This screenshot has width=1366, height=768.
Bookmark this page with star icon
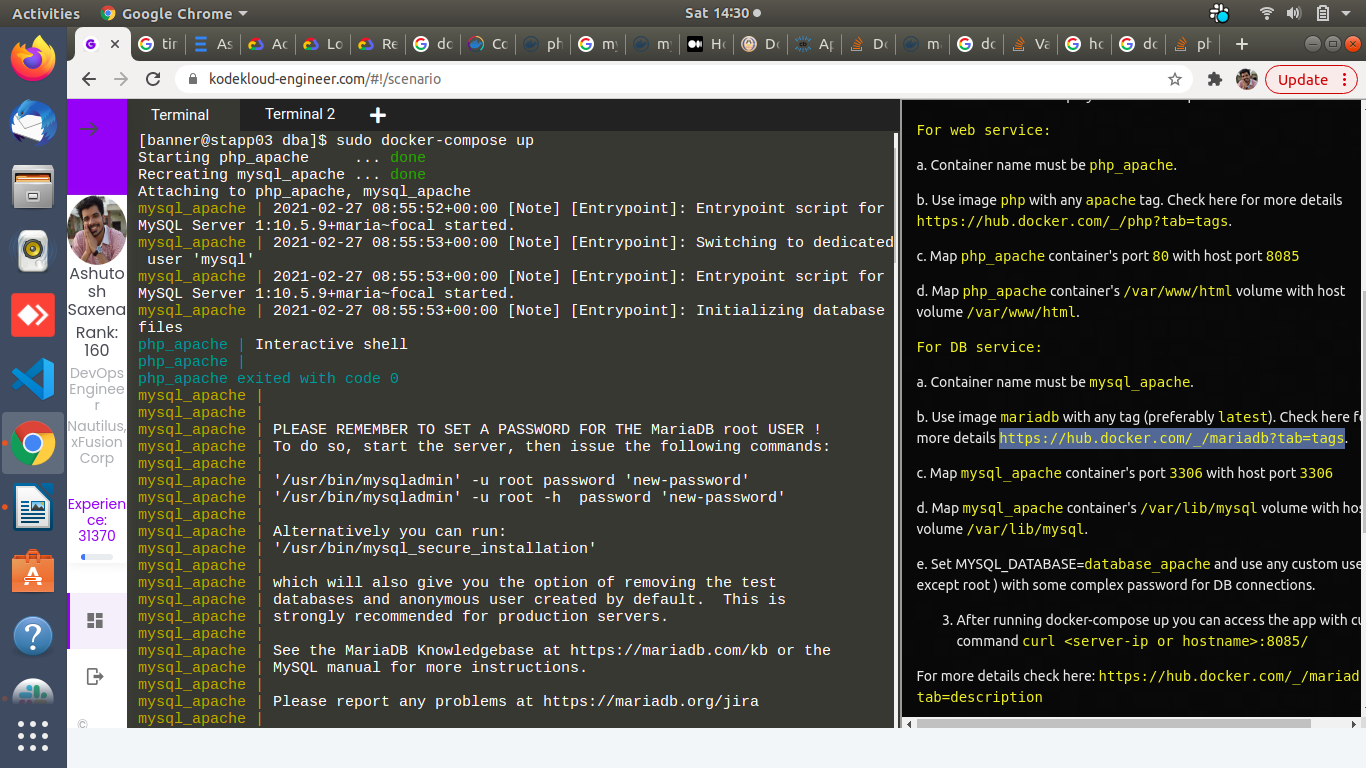coord(1175,79)
